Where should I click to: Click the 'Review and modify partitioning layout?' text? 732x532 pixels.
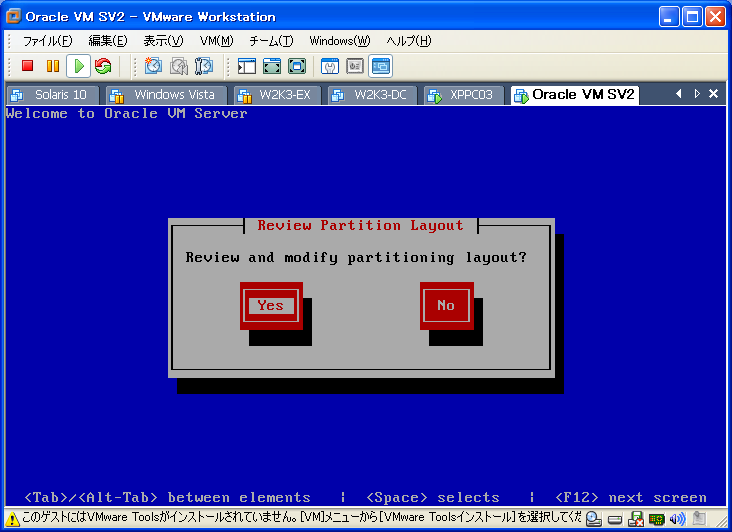coord(356,258)
